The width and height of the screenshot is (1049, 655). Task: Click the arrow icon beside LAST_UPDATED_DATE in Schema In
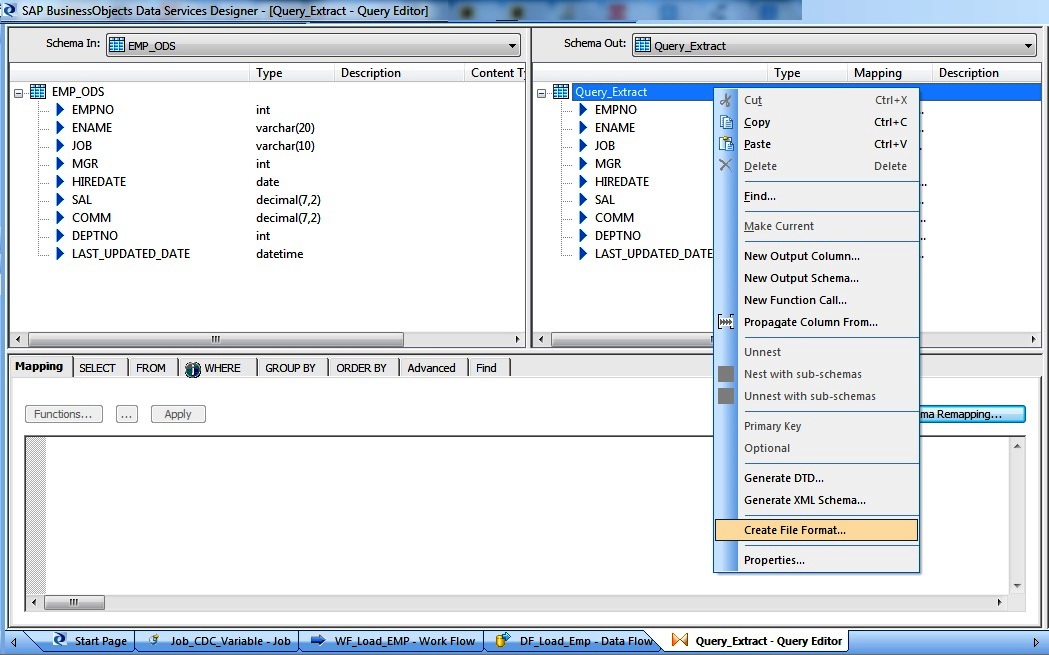pyautogui.click(x=60, y=254)
